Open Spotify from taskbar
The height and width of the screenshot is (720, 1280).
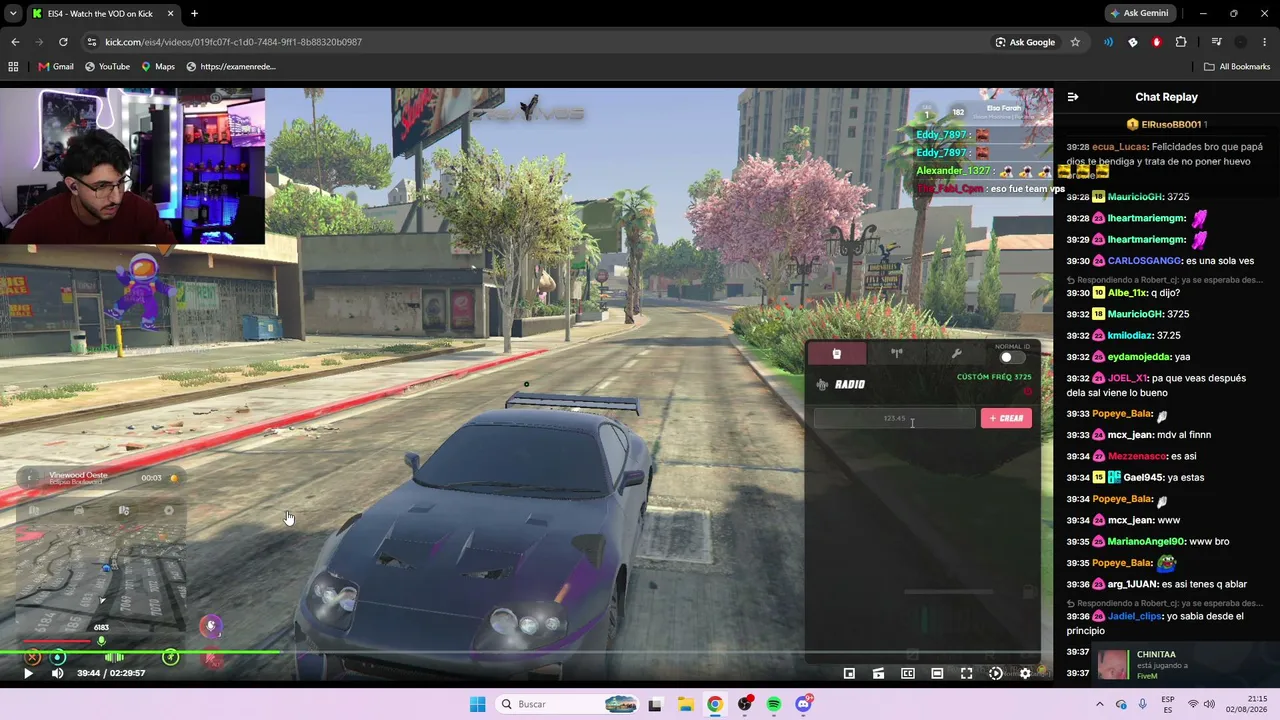(x=774, y=704)
